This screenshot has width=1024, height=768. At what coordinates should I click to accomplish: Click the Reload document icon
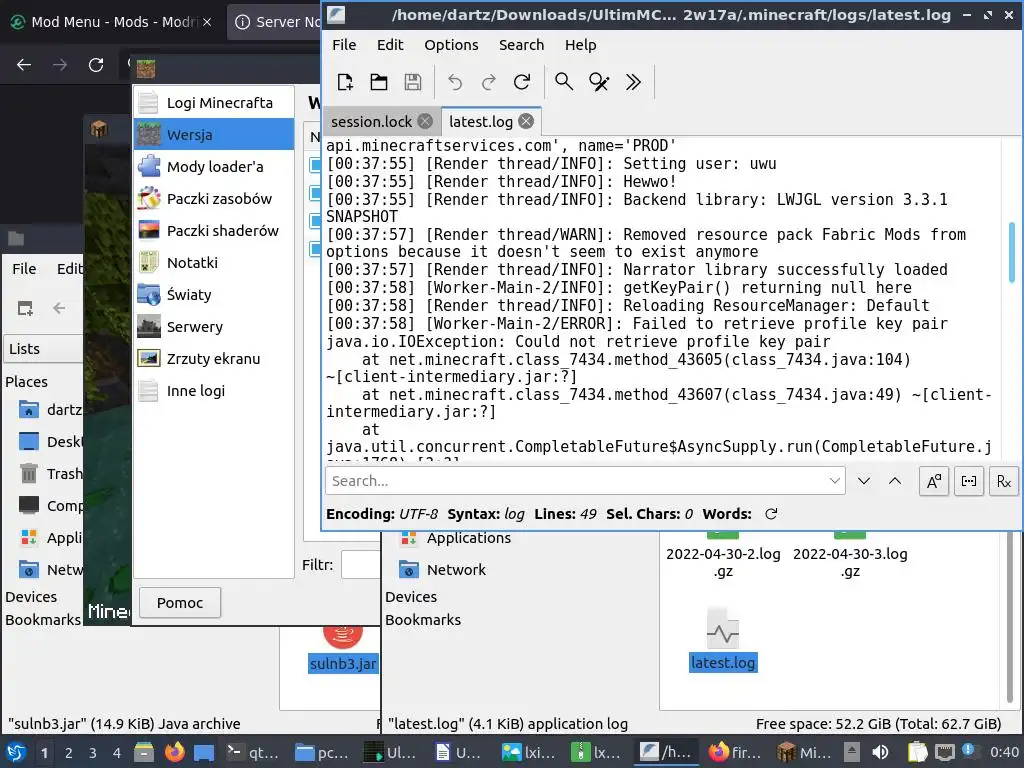click(x=522, y=82)
